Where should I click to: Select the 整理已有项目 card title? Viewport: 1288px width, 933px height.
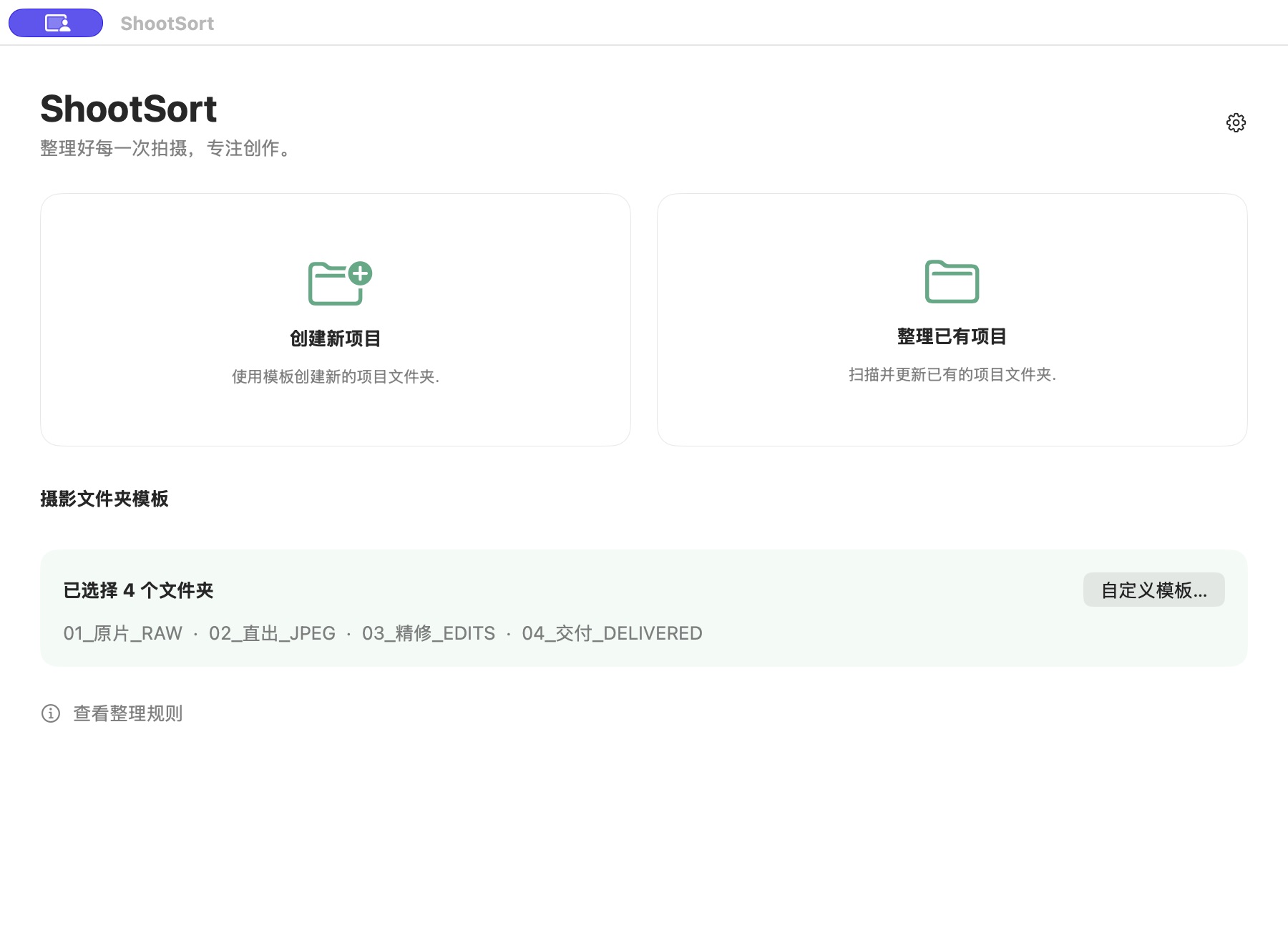pos(952,336)
